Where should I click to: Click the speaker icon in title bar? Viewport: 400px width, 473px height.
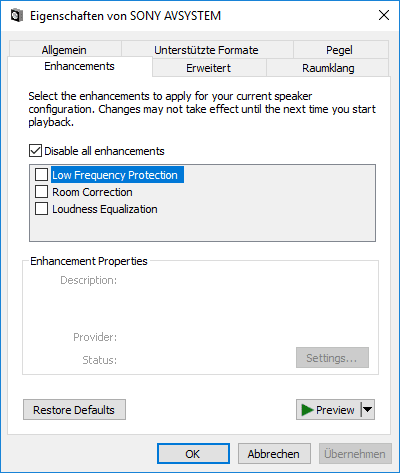16,16
